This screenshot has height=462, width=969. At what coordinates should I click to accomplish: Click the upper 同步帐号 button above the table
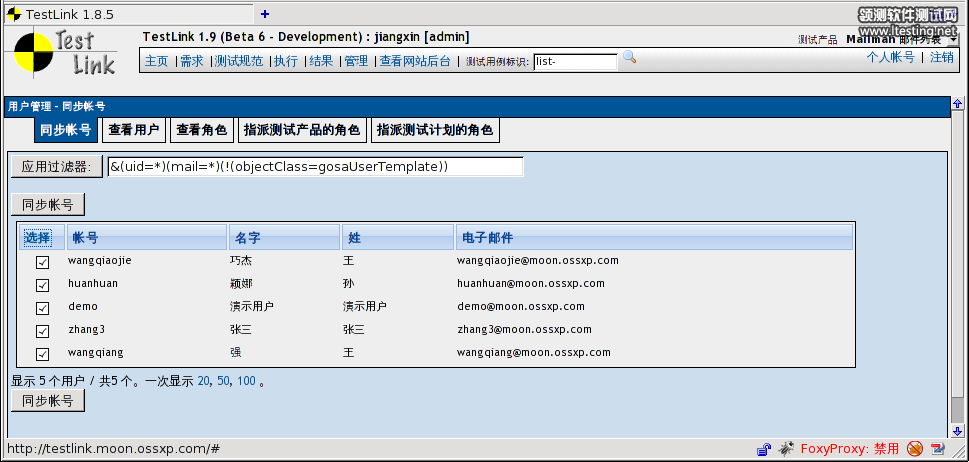(48, 204)
